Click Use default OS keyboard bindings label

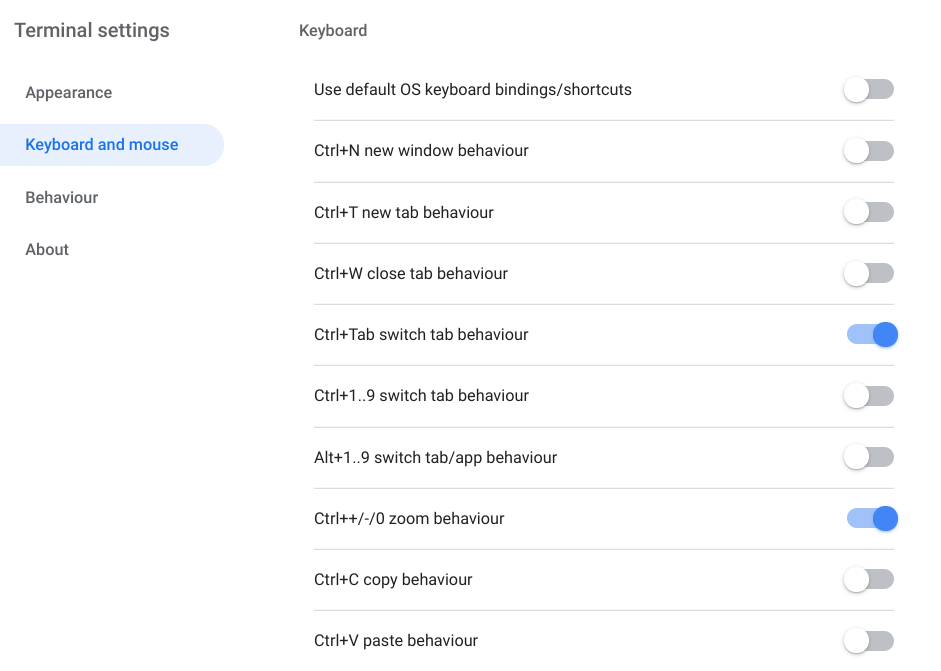pos(473,90)
